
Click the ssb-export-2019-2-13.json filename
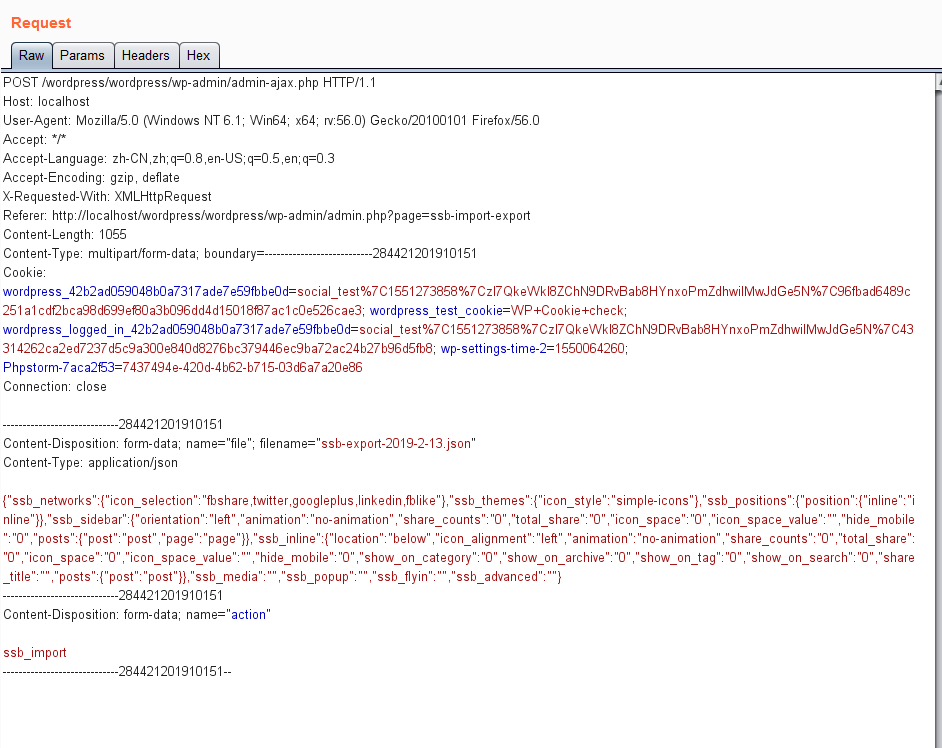click(x=396, y=444)
